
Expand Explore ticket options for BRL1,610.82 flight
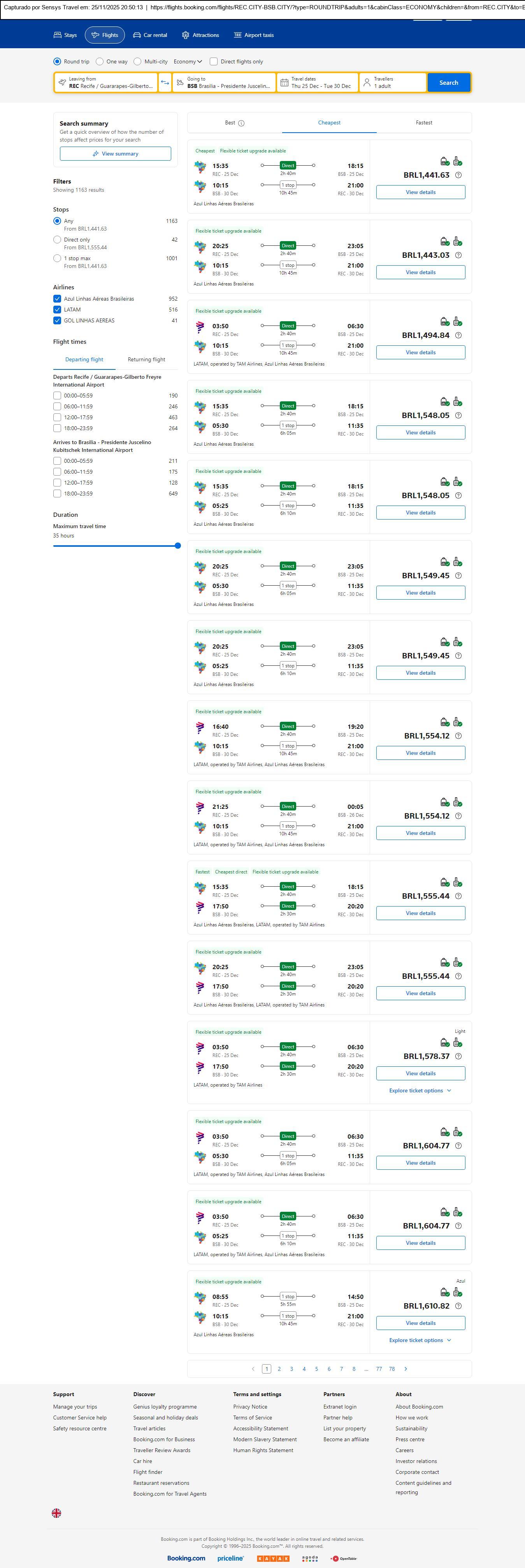[x=420, y=1340]
